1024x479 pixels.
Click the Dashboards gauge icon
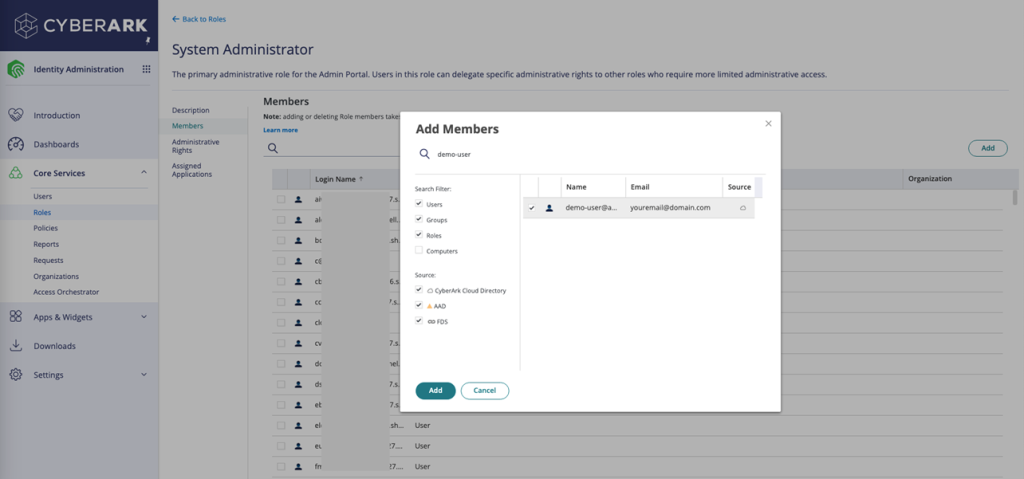point(16,144)
